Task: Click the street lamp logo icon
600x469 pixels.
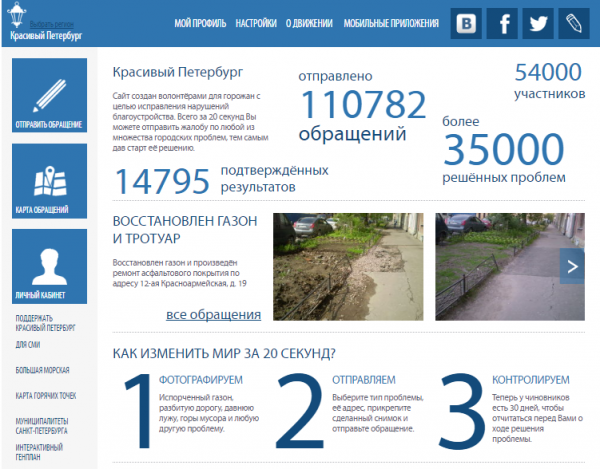Action: pos(17,15)
